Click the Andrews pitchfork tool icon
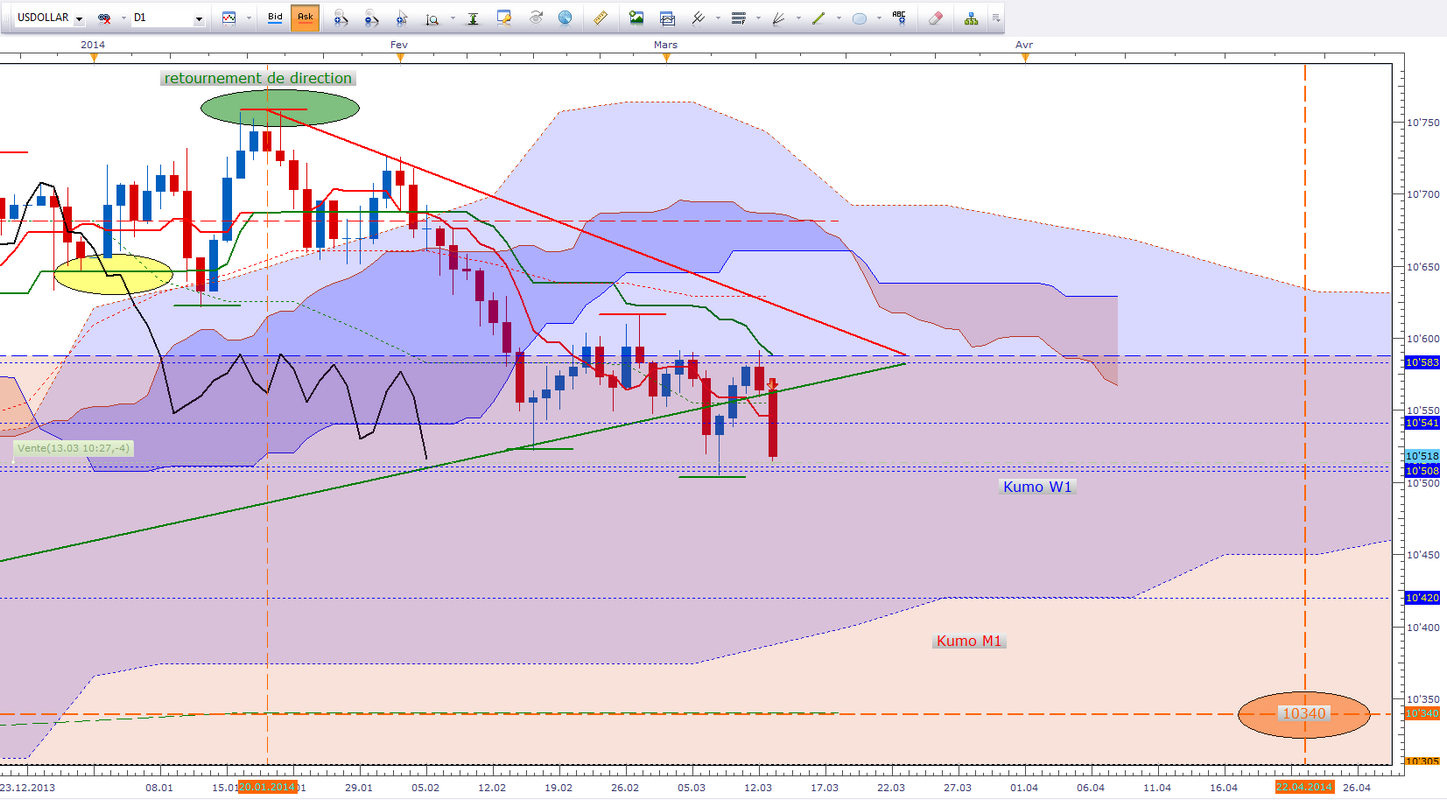Image resolution: width=1447 pixels, height=800 pixels. click(699, 18)
